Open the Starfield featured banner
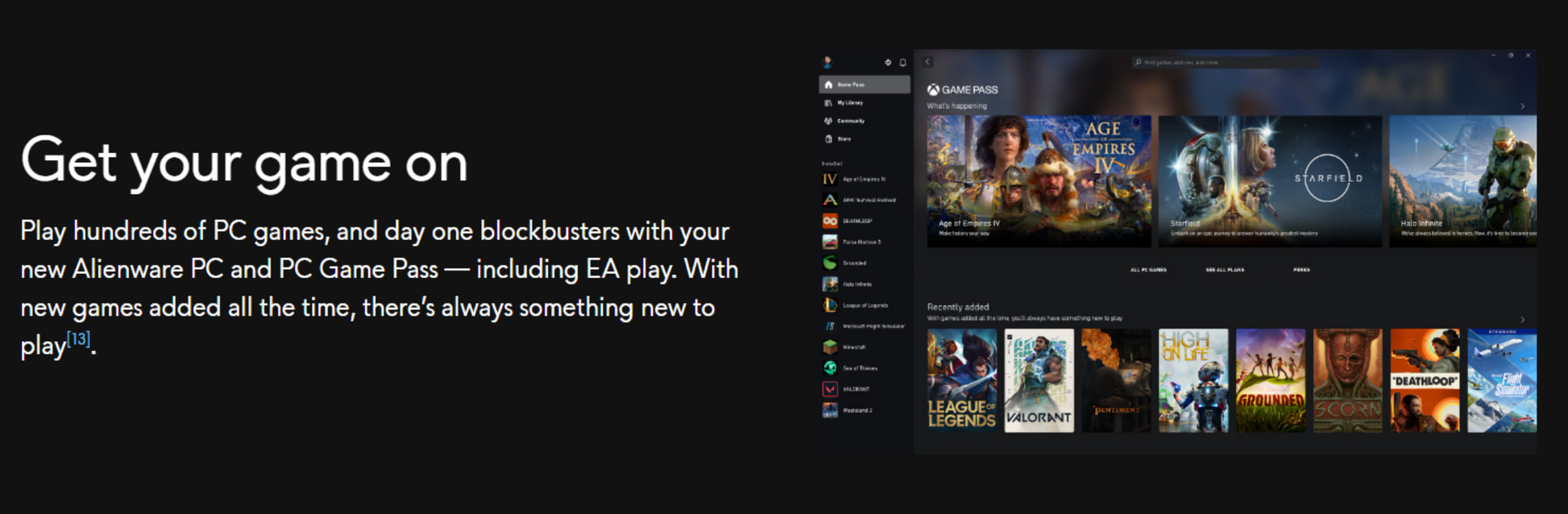 (x=1270, y=180)
